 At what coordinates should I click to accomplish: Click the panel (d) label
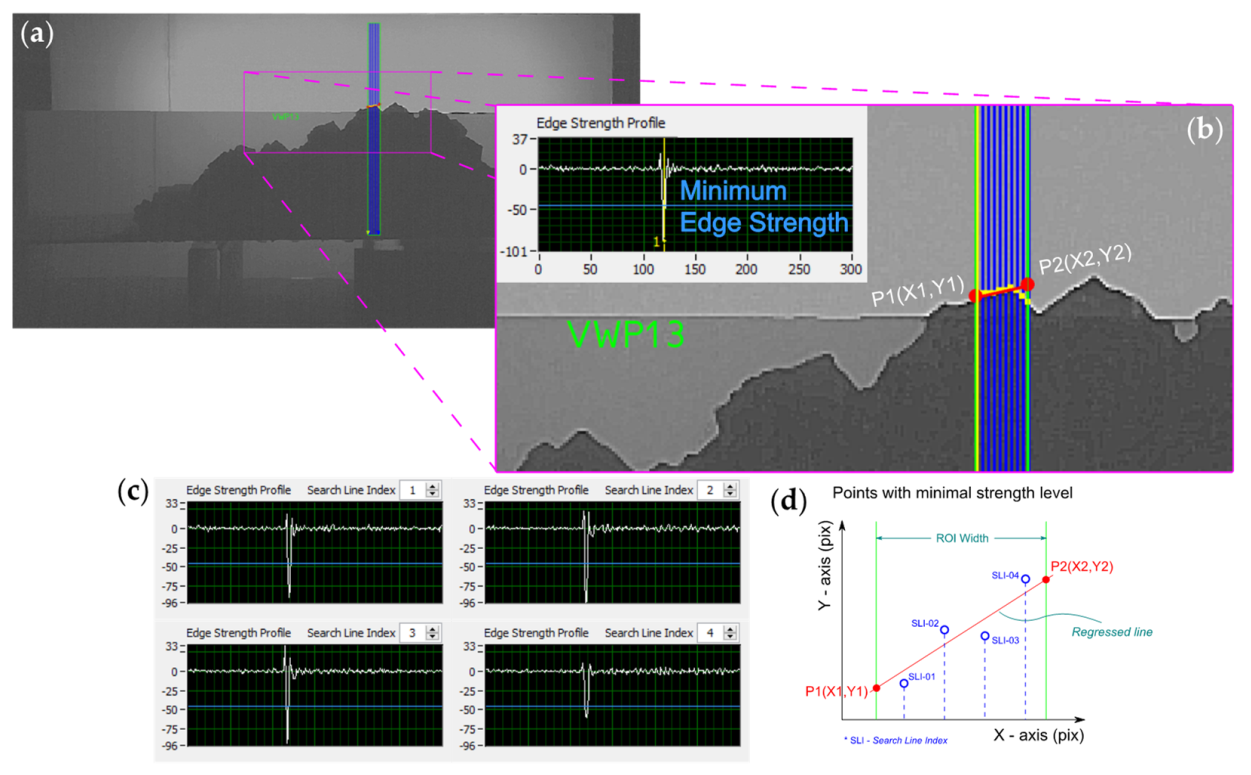(791, 501)
